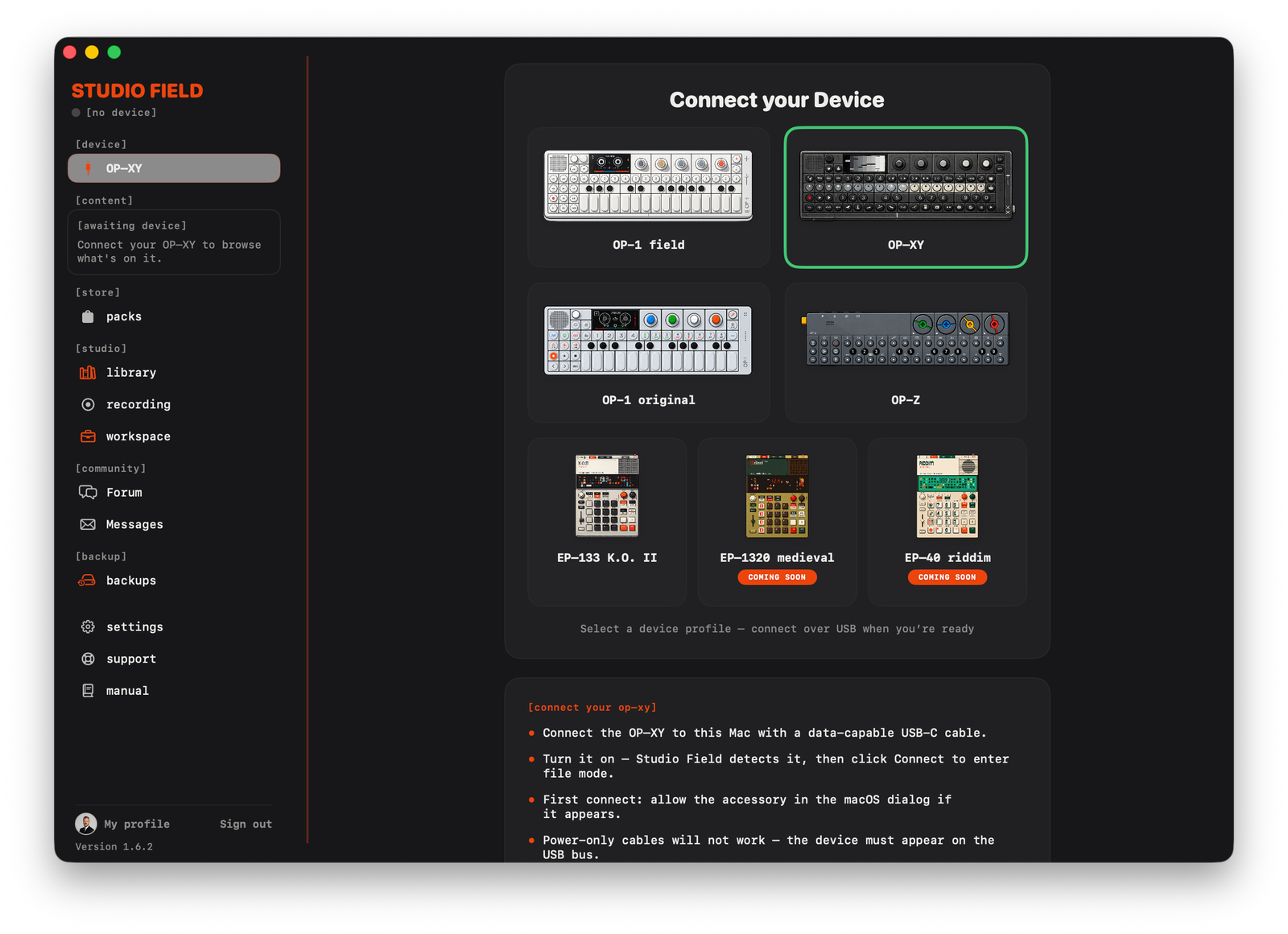
Task: Open the workspace section
Action: point(174,436)
